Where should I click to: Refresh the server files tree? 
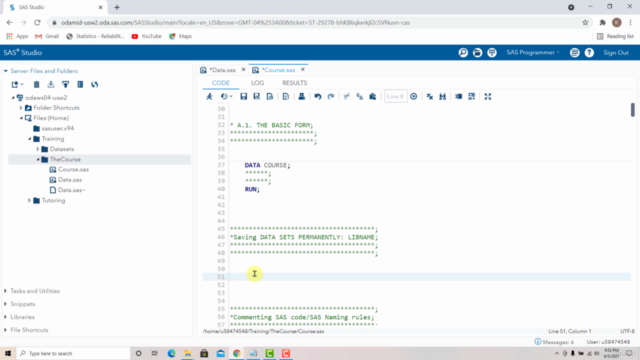(95, 84)
